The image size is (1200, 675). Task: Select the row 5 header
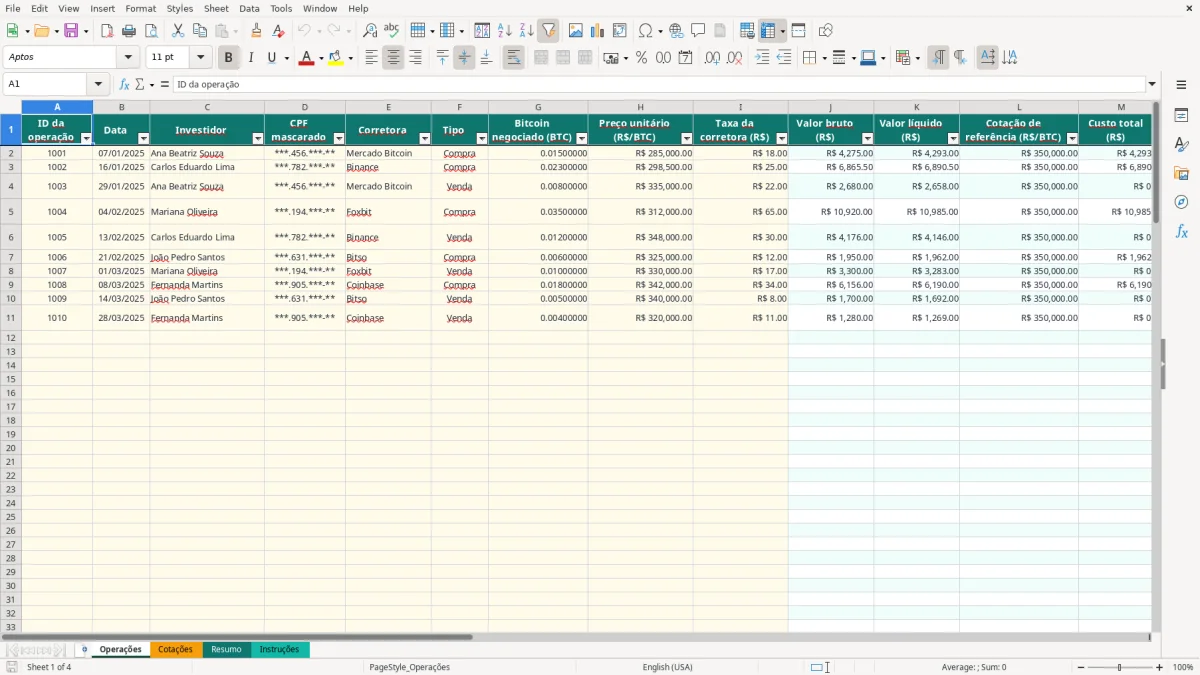click(10, 212)
